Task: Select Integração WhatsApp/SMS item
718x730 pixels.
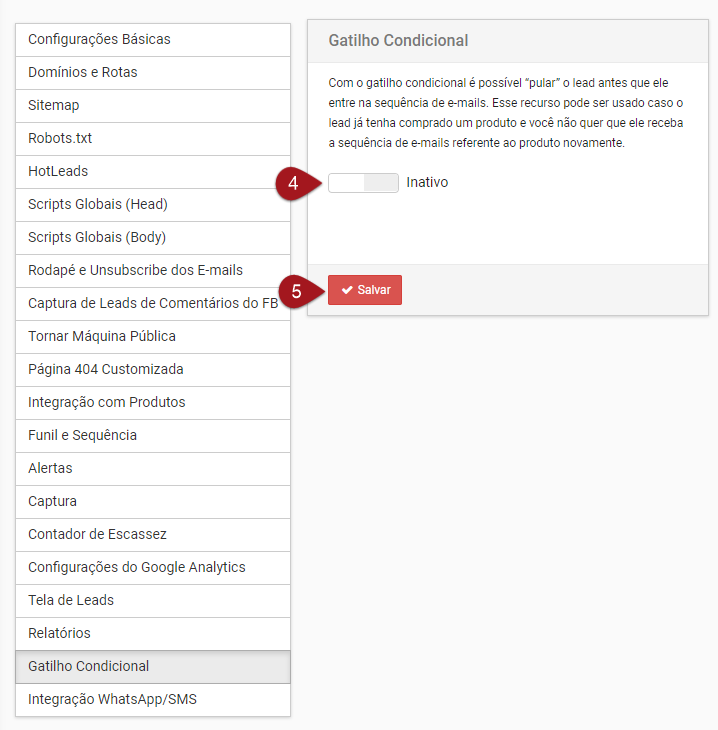Action: pyautogui.click(x=112, y=700)
